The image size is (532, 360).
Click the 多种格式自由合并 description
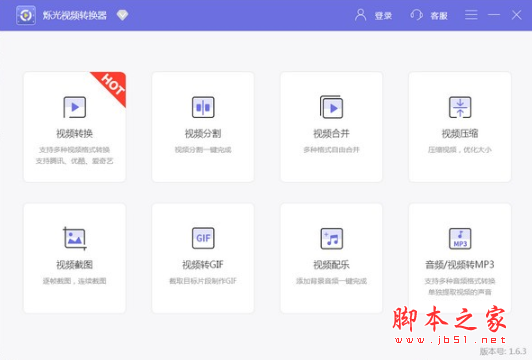click(331, 150)
